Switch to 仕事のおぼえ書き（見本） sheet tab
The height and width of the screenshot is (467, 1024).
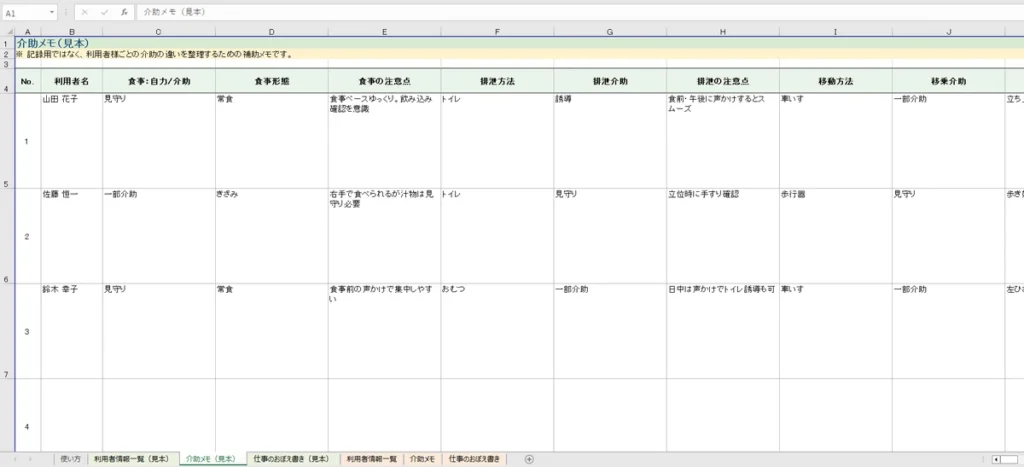pos(290,459)
